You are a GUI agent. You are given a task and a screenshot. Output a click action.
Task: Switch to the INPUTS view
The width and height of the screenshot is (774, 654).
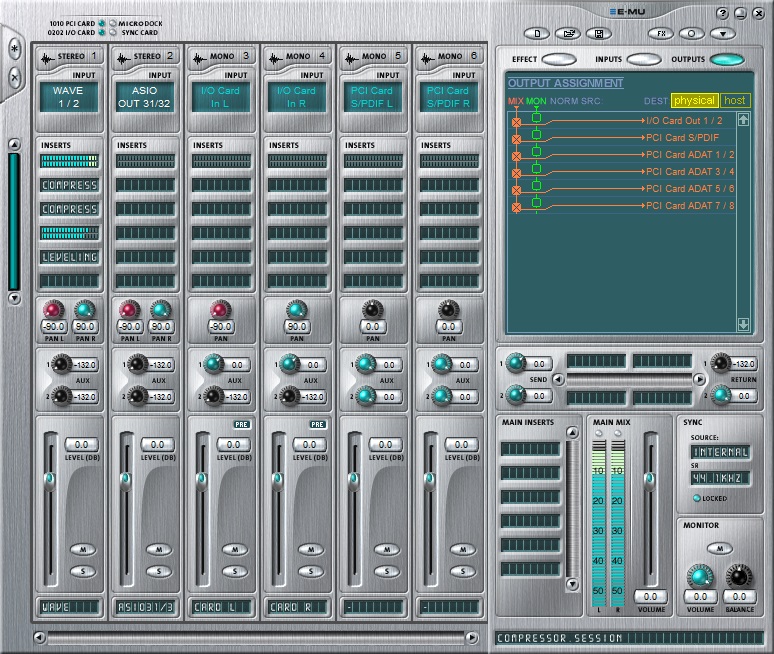click(x=644, y=60)
